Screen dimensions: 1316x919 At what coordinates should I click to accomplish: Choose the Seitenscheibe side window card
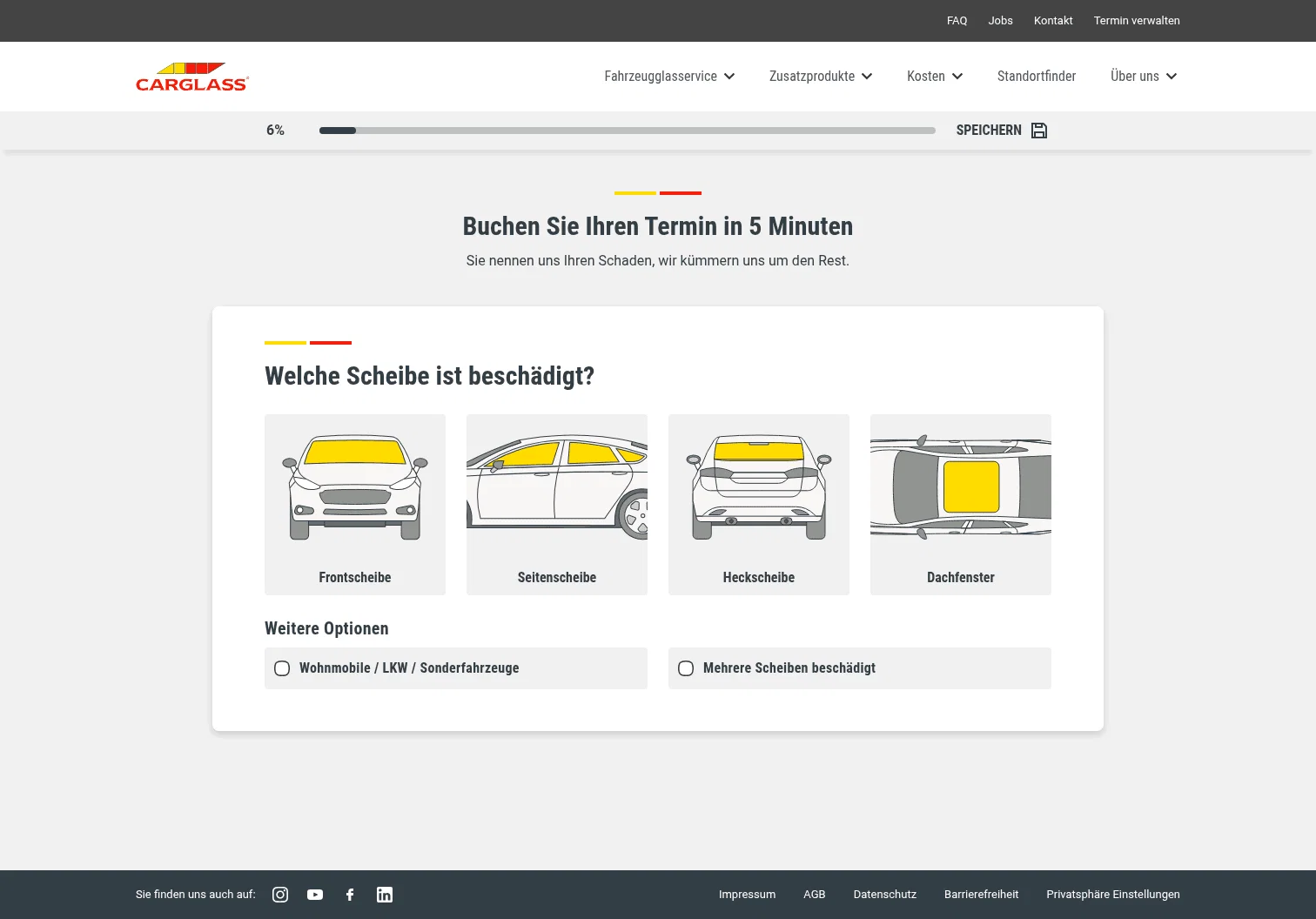tap(557, 505)
